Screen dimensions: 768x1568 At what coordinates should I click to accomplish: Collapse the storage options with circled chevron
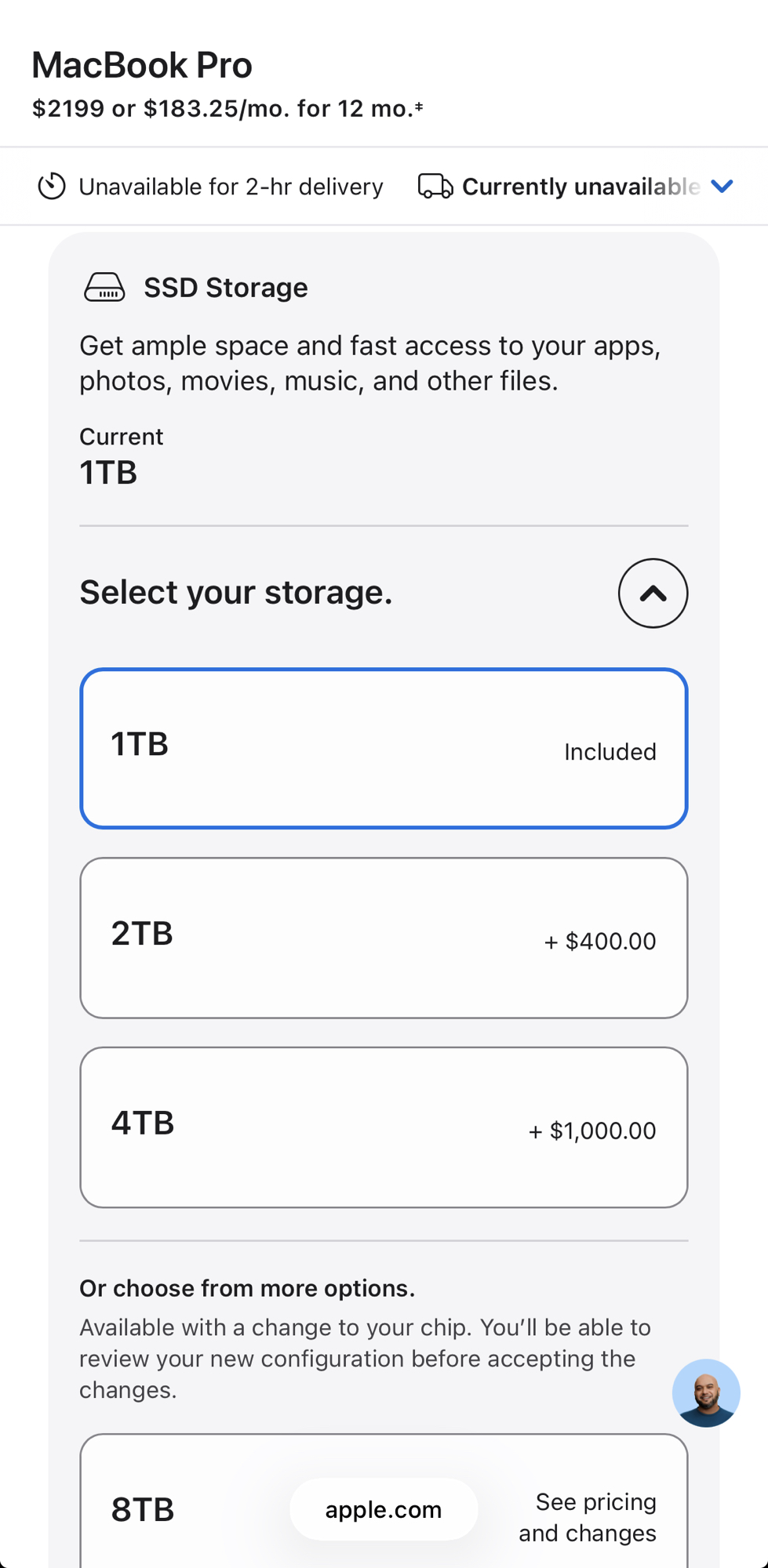pos(653,593)
